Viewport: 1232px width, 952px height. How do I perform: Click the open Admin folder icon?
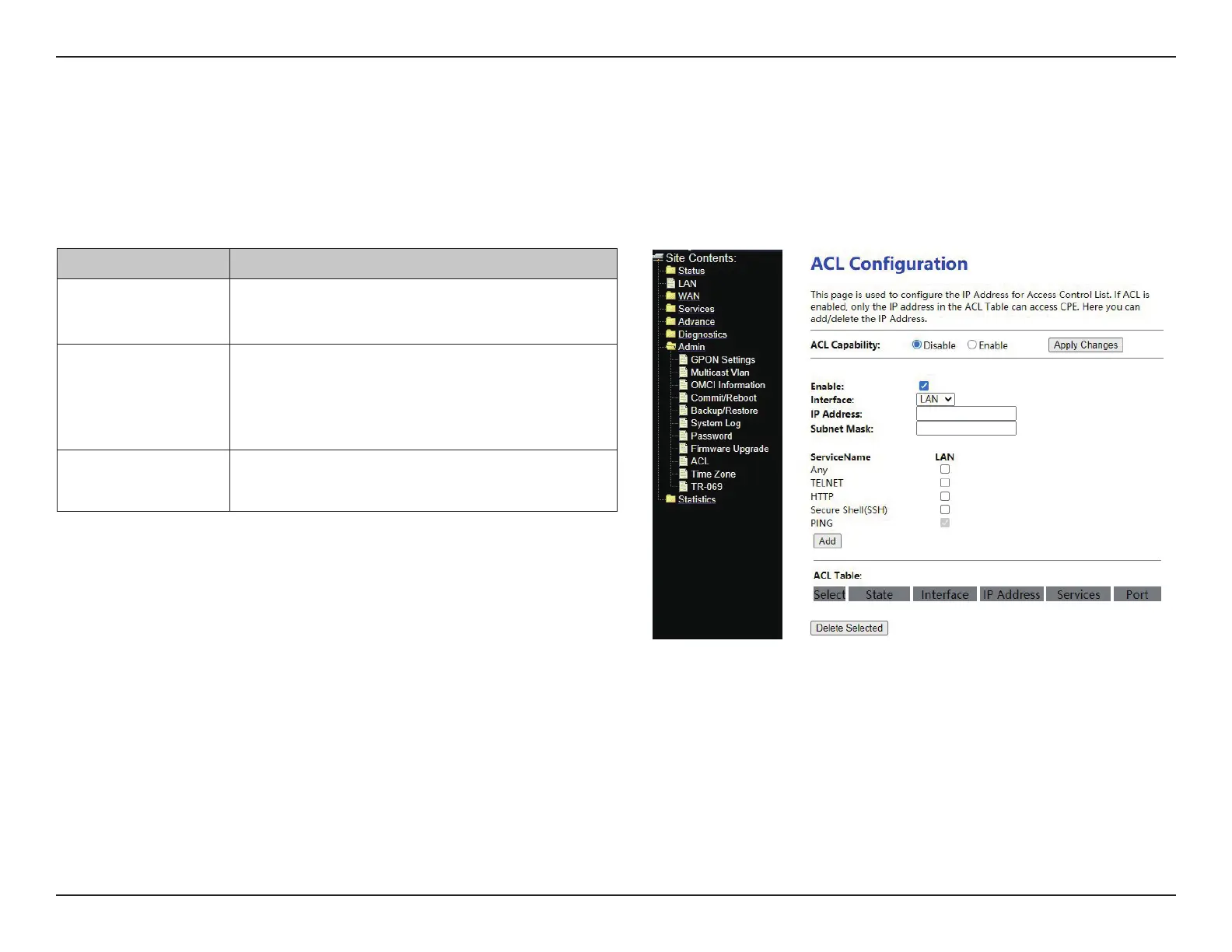(670, 347)
